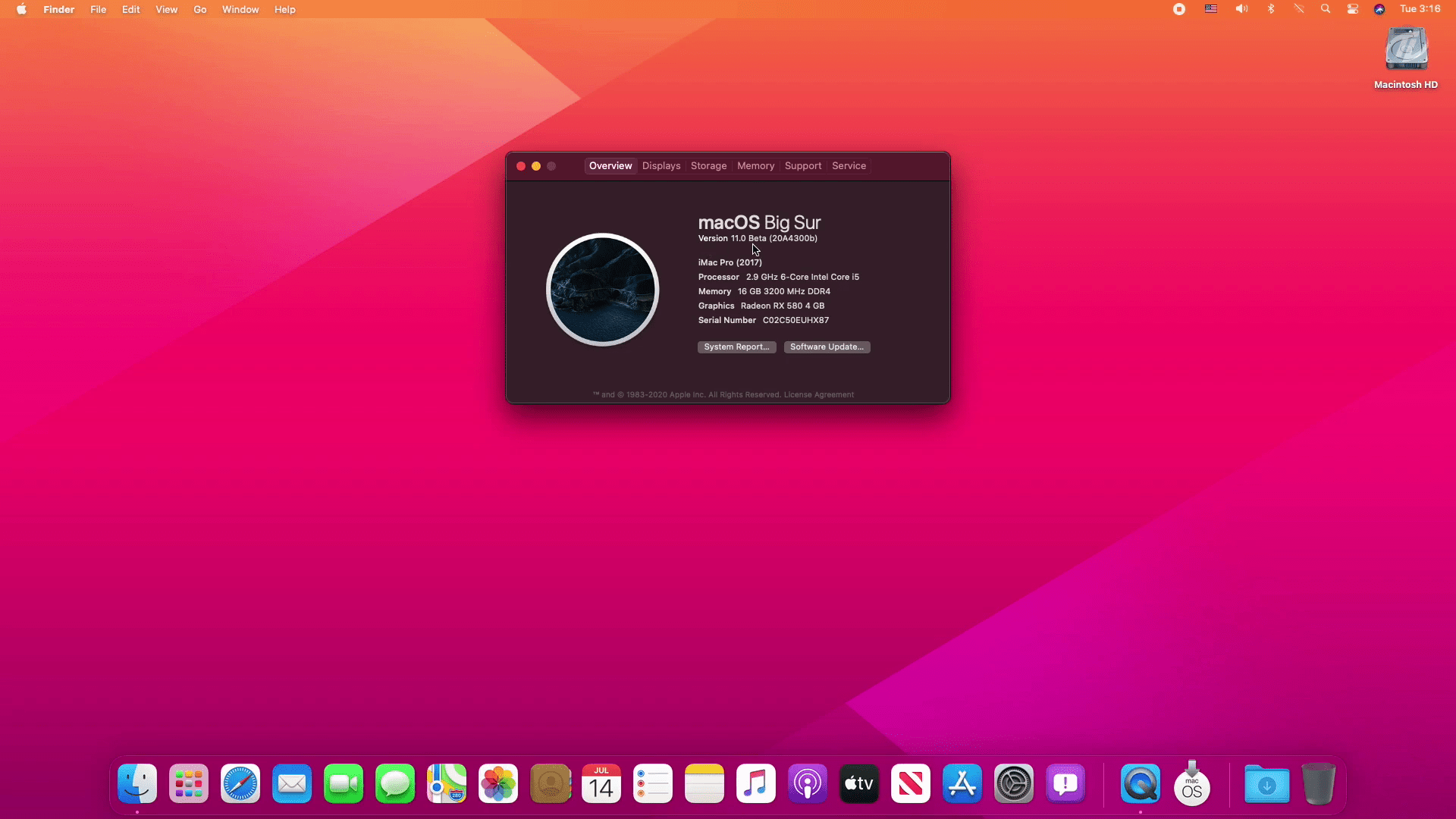Open the Photos app
The image size is (1456, 819).
click(498, 784)
